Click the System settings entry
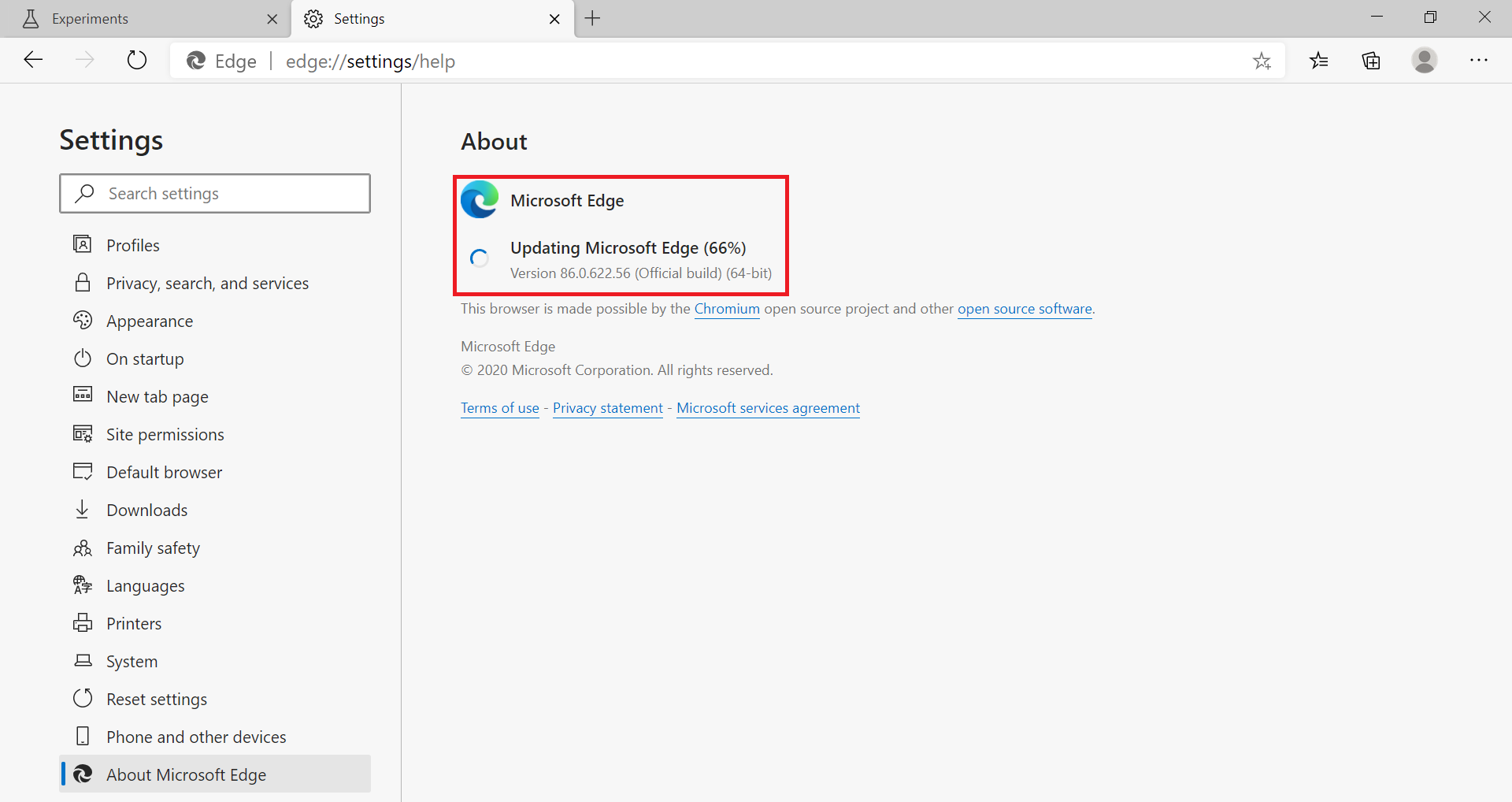Image resolution: width=1512 pixels, height=802 pixels. [131, 660]
